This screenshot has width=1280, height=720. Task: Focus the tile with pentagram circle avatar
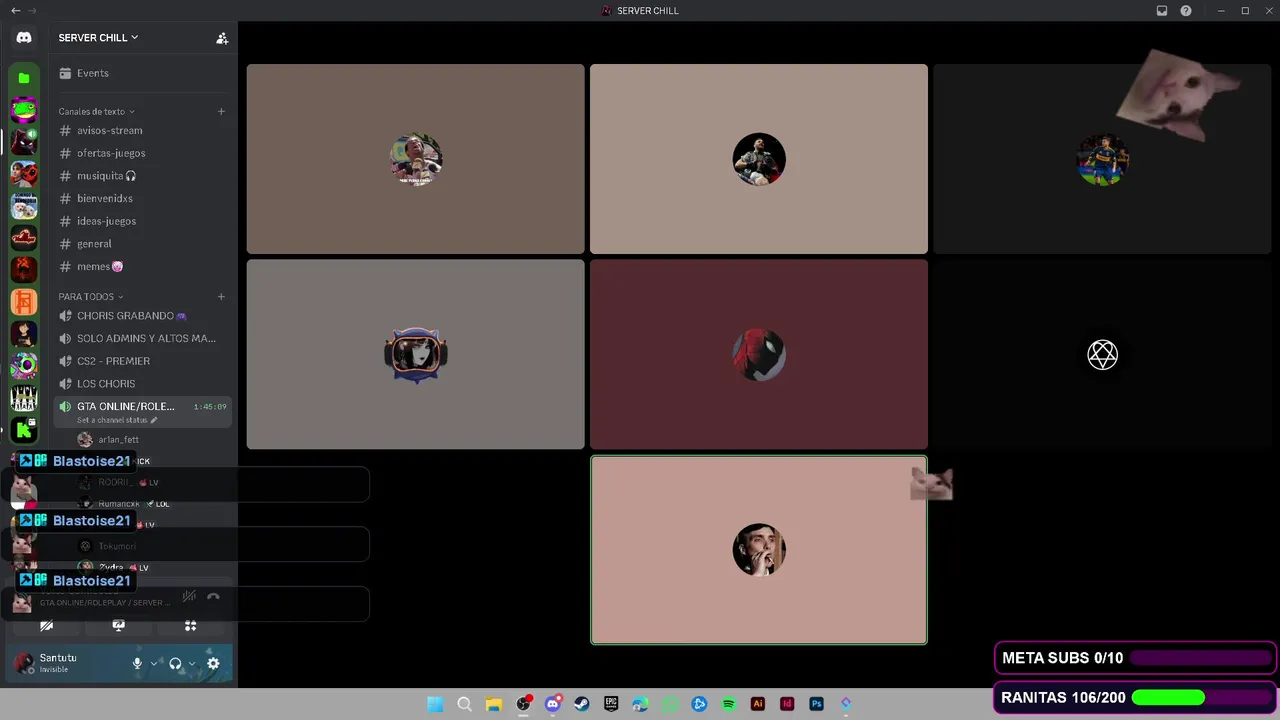(x=1102, y=354)
